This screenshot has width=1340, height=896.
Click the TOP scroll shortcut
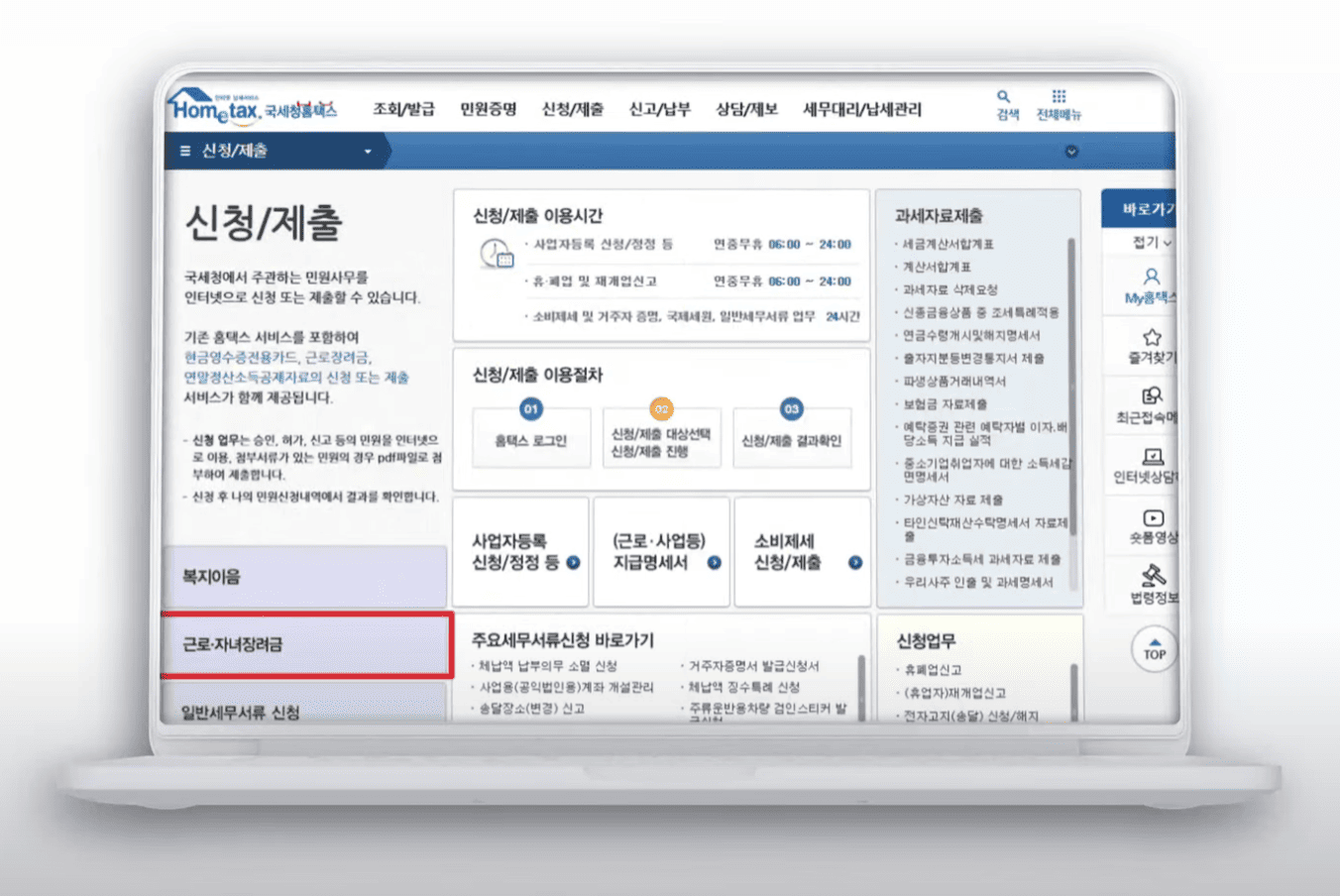[1153, 650]
